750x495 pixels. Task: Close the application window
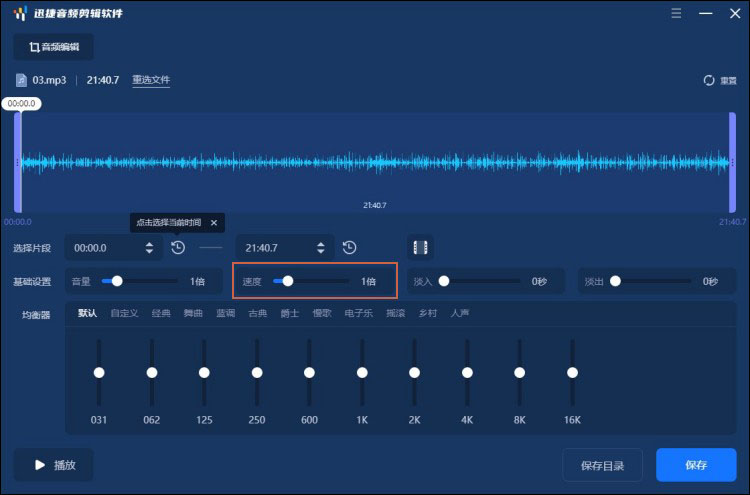735,13
